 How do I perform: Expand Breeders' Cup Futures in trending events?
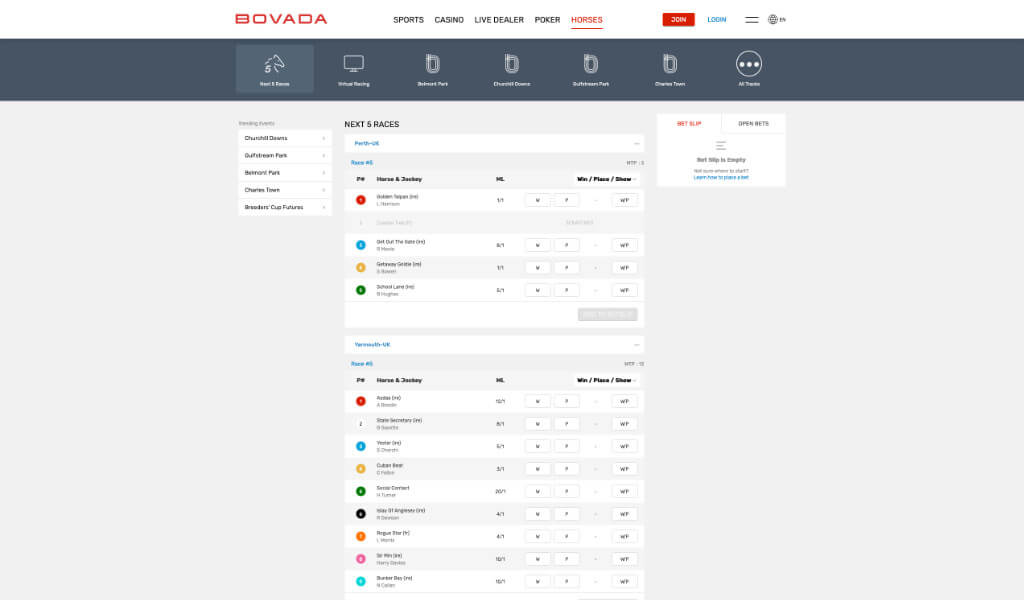click(x=285, y=207)
